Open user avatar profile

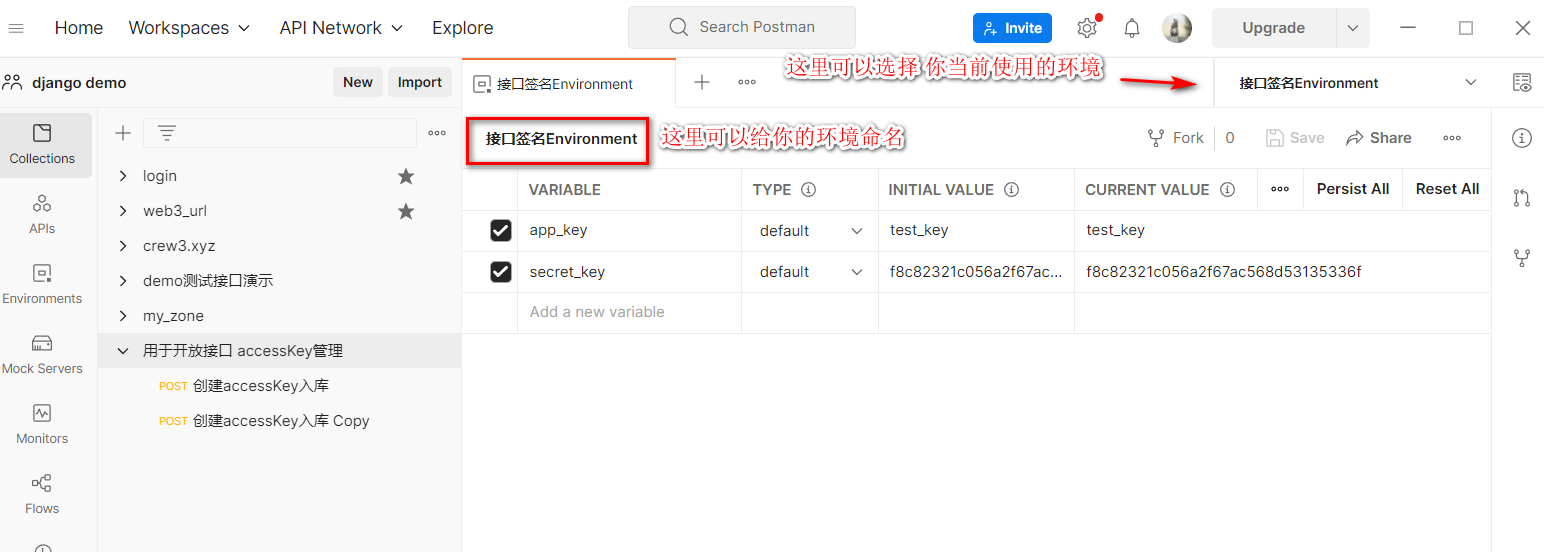coord(1177,28)
